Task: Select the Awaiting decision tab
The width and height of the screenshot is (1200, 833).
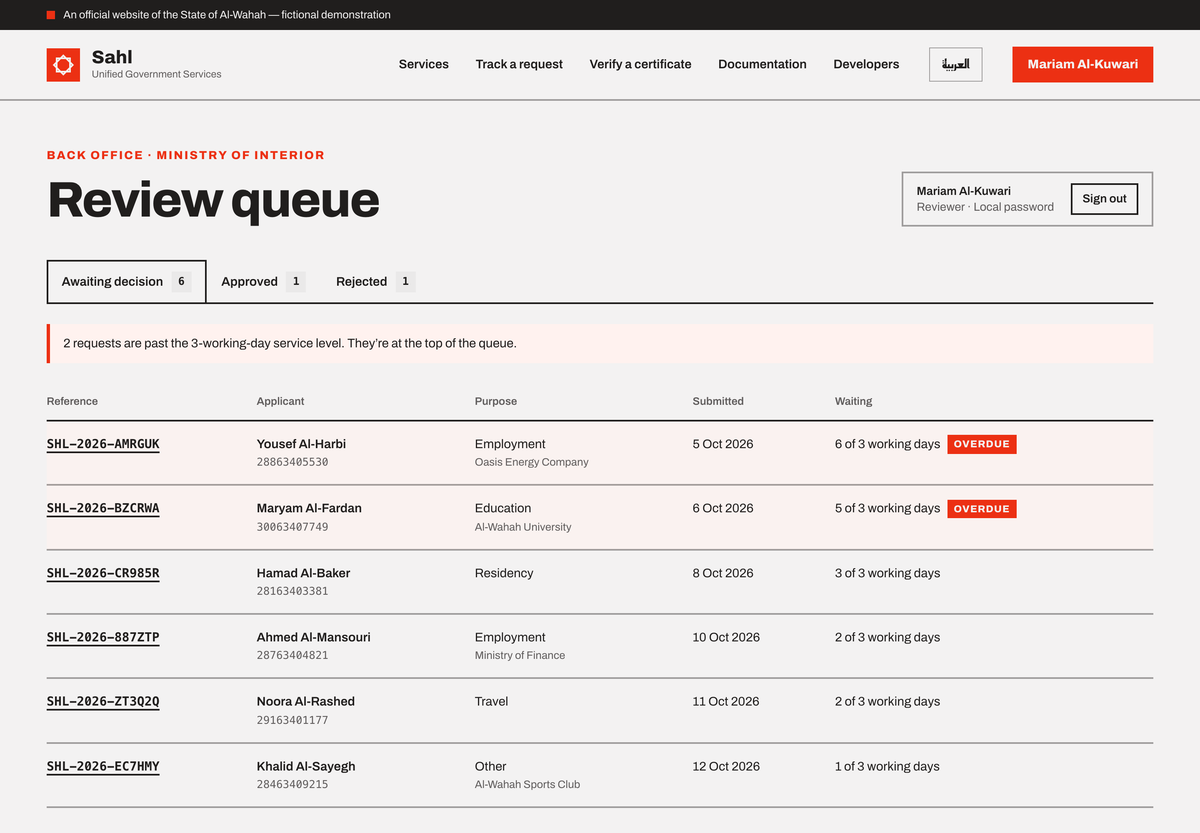Action: [126, 282]
